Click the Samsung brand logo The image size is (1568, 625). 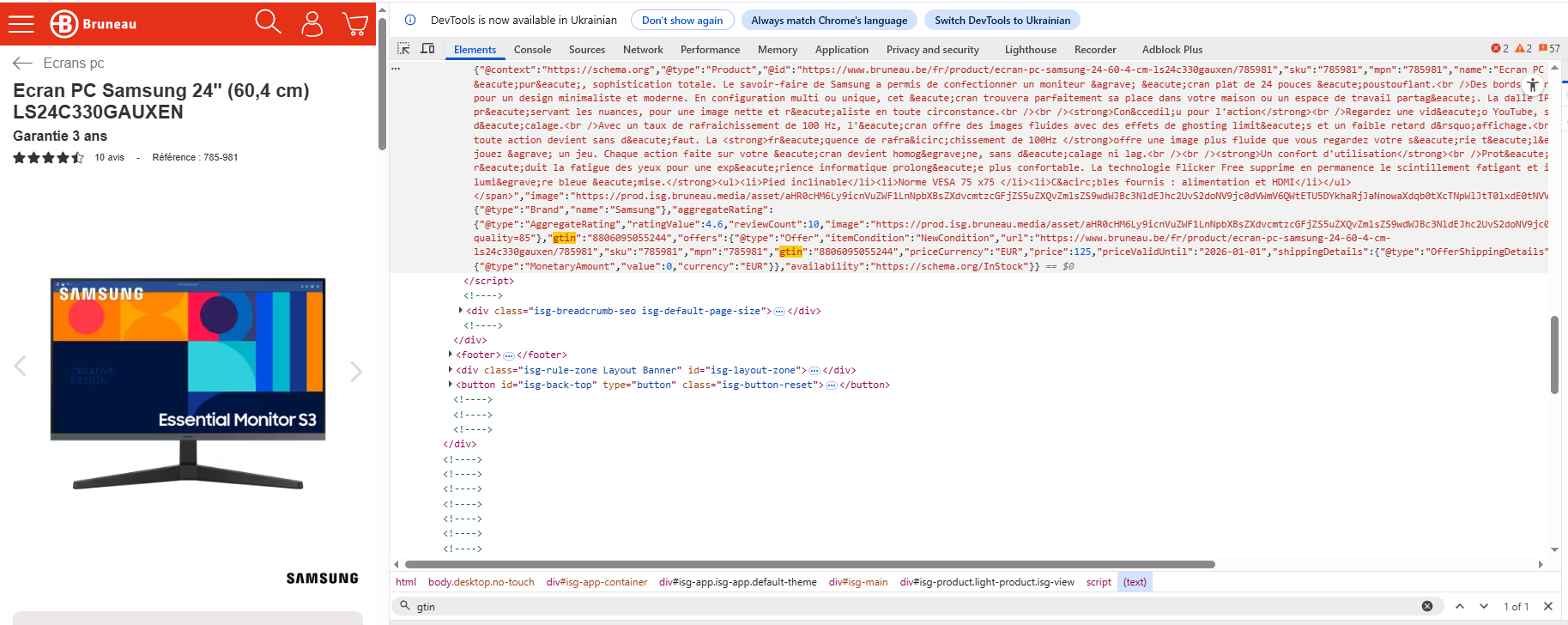point(322,579)
